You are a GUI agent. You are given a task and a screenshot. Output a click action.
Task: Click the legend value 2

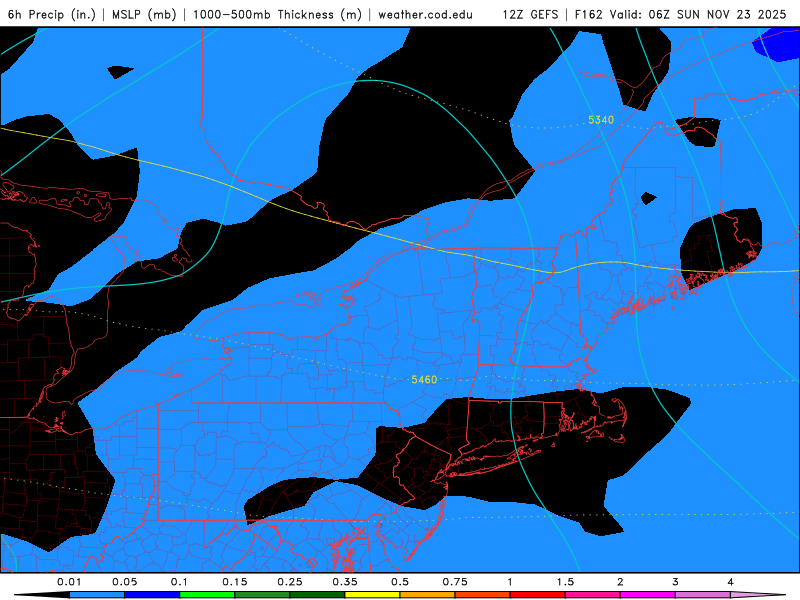(x=620, y=582)
